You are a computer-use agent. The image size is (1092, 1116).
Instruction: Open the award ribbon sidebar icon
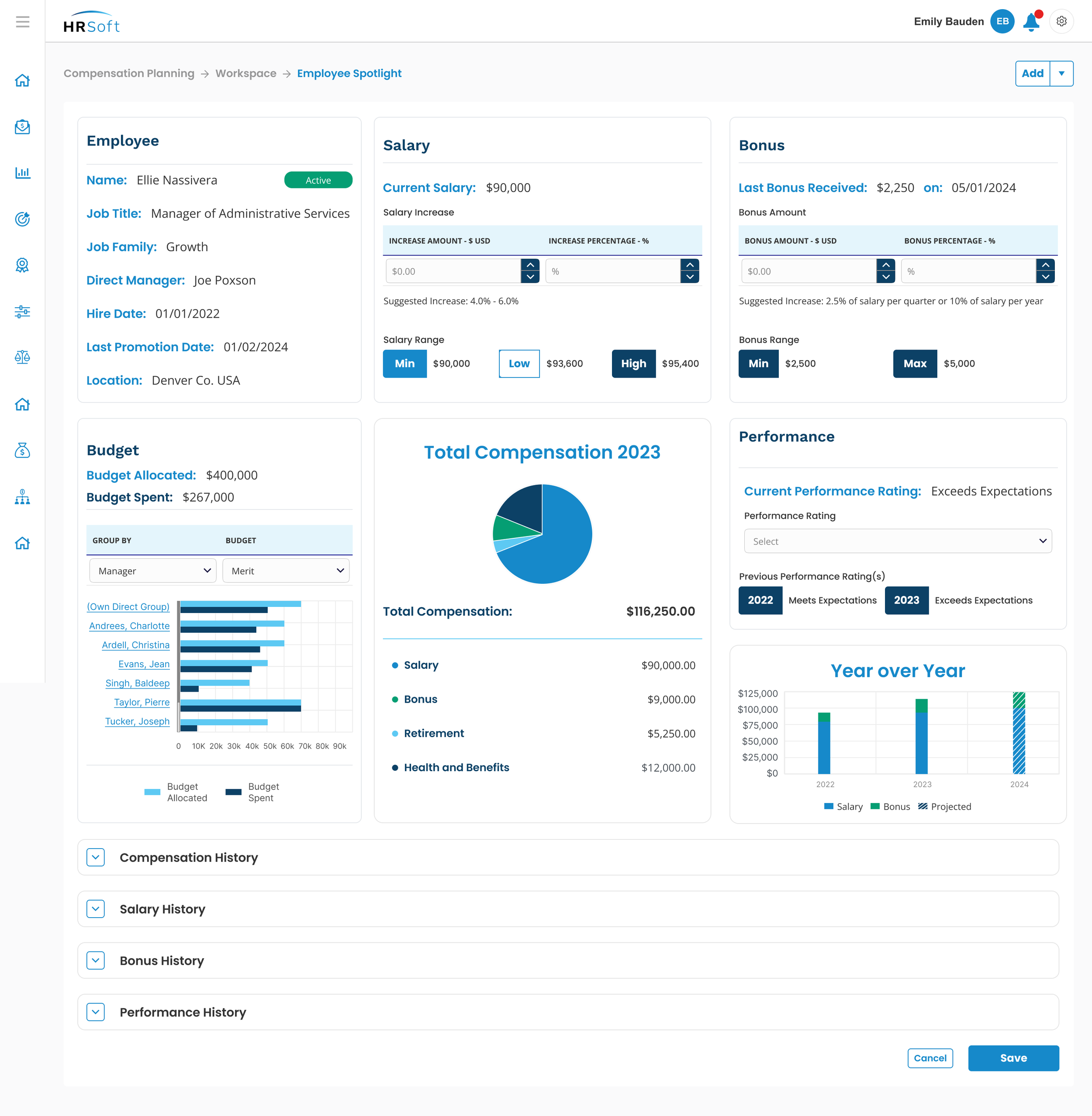(x=22, y=265)
